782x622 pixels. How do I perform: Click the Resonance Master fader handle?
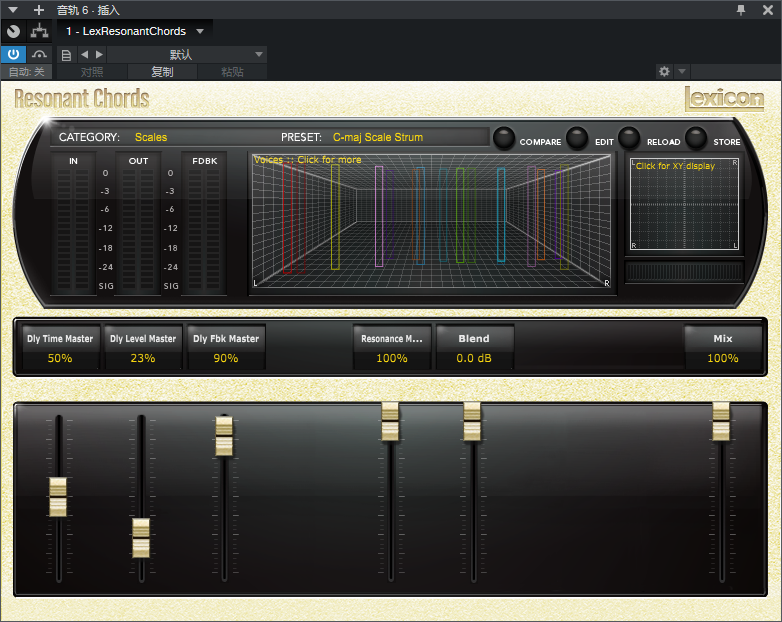point(390,422)
